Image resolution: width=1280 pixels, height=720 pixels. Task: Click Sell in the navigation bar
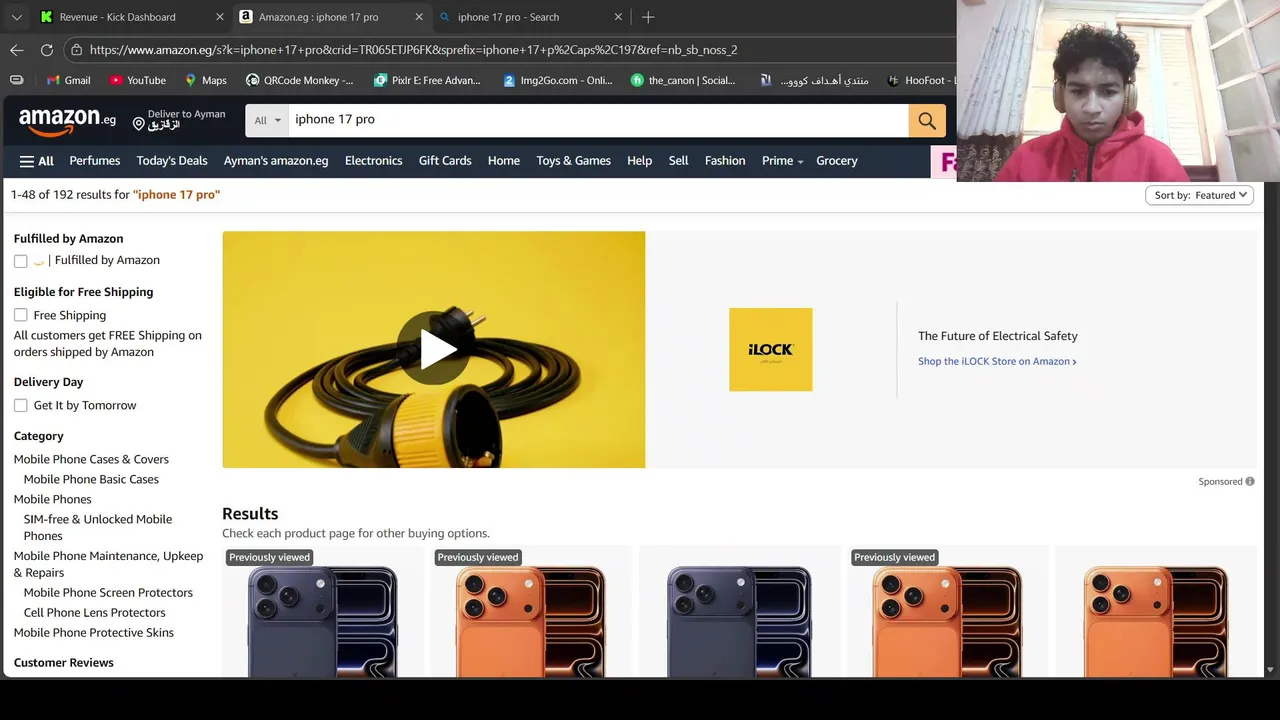click(679, 161)
